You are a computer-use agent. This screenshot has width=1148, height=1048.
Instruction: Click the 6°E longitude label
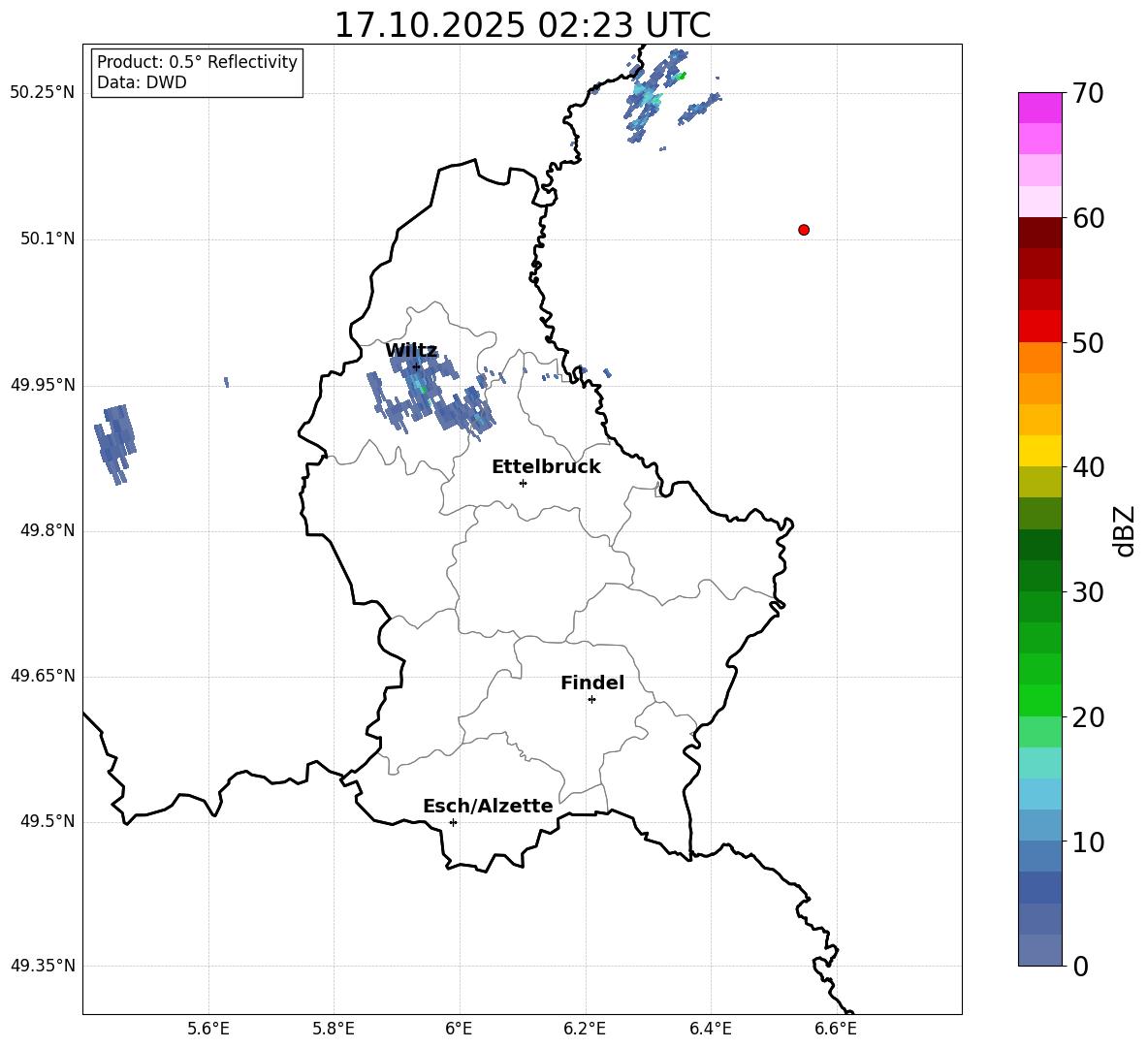tap(459, 1029)
